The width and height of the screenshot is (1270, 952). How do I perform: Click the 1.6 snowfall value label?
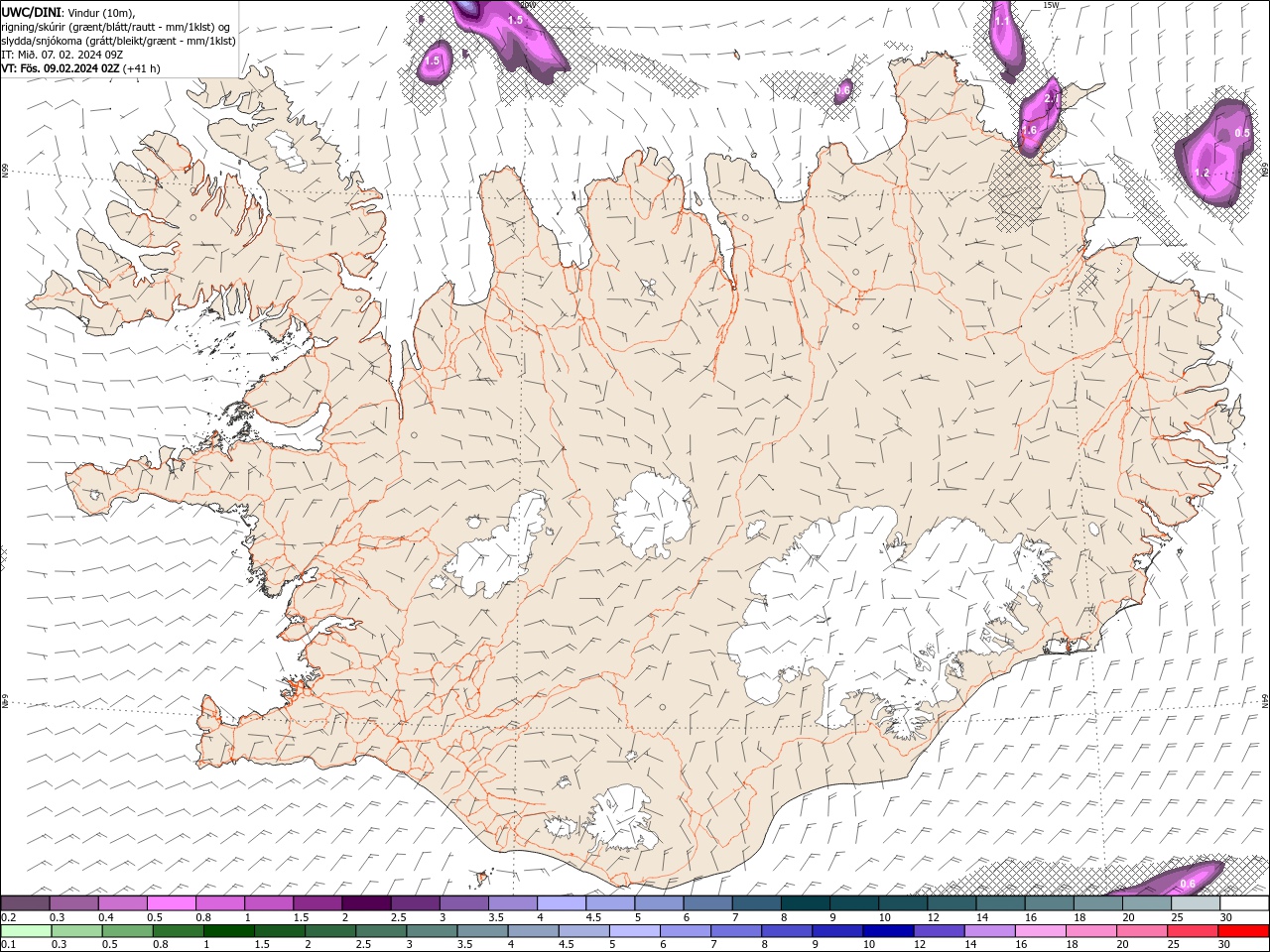pos(1029,130)
